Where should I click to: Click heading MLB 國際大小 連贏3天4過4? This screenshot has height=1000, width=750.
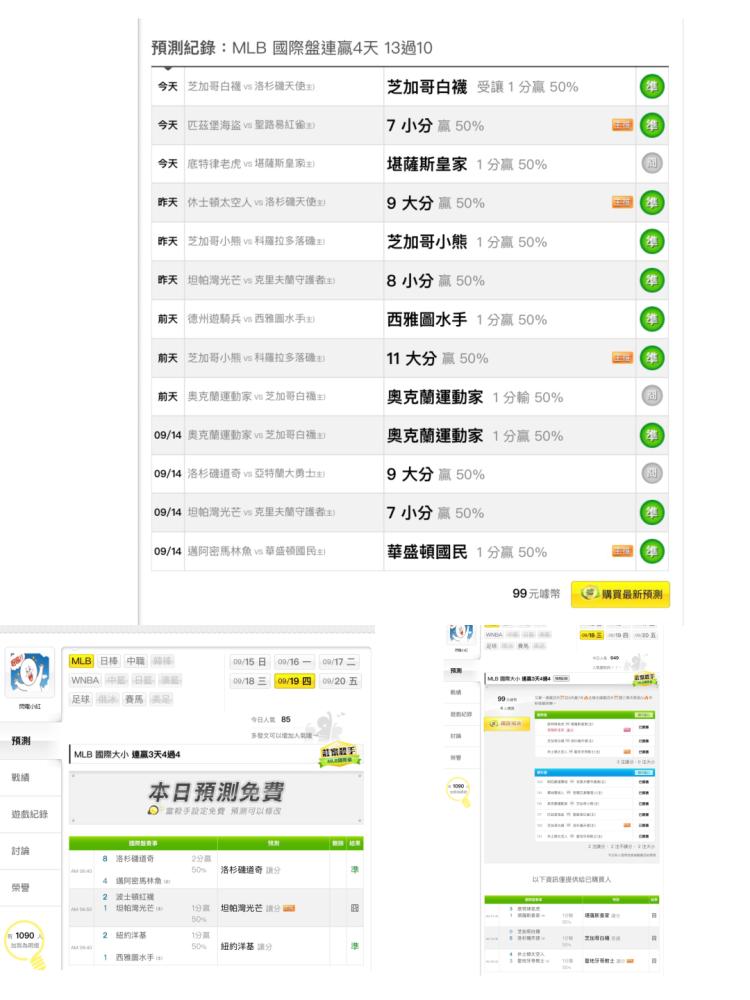point(127,754)
